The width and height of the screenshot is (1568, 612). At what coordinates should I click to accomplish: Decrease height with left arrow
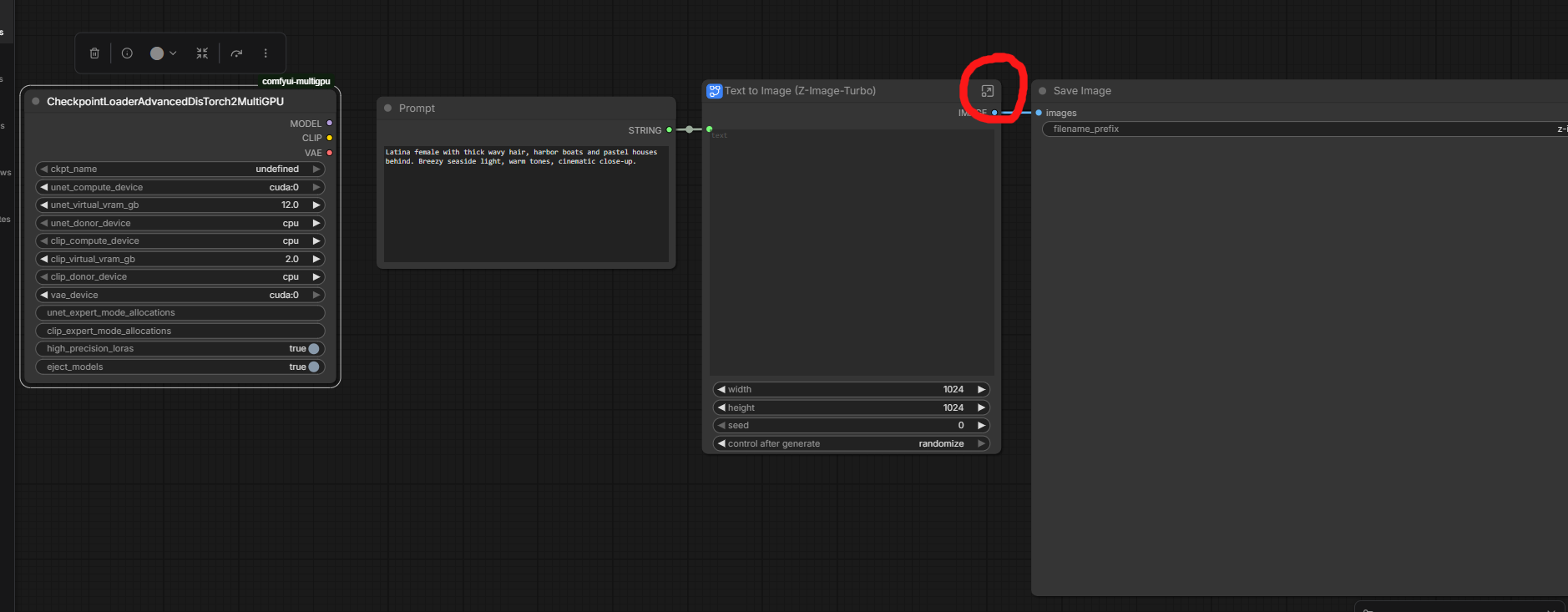721,407
